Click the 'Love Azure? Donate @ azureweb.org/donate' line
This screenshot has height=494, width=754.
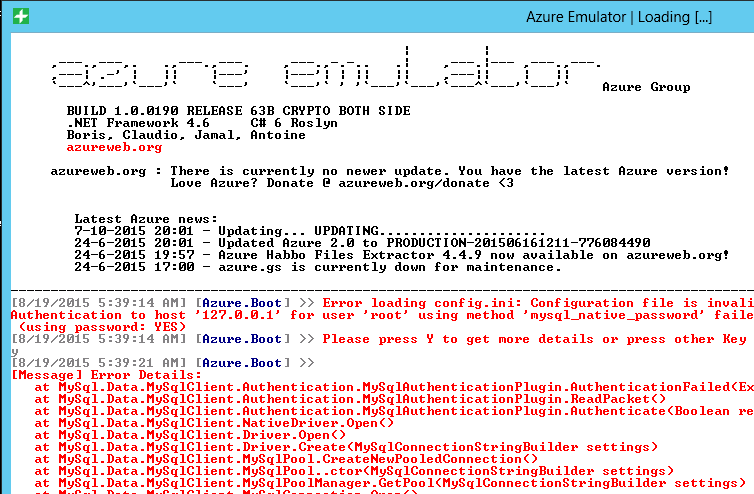[x=342, y=183]
